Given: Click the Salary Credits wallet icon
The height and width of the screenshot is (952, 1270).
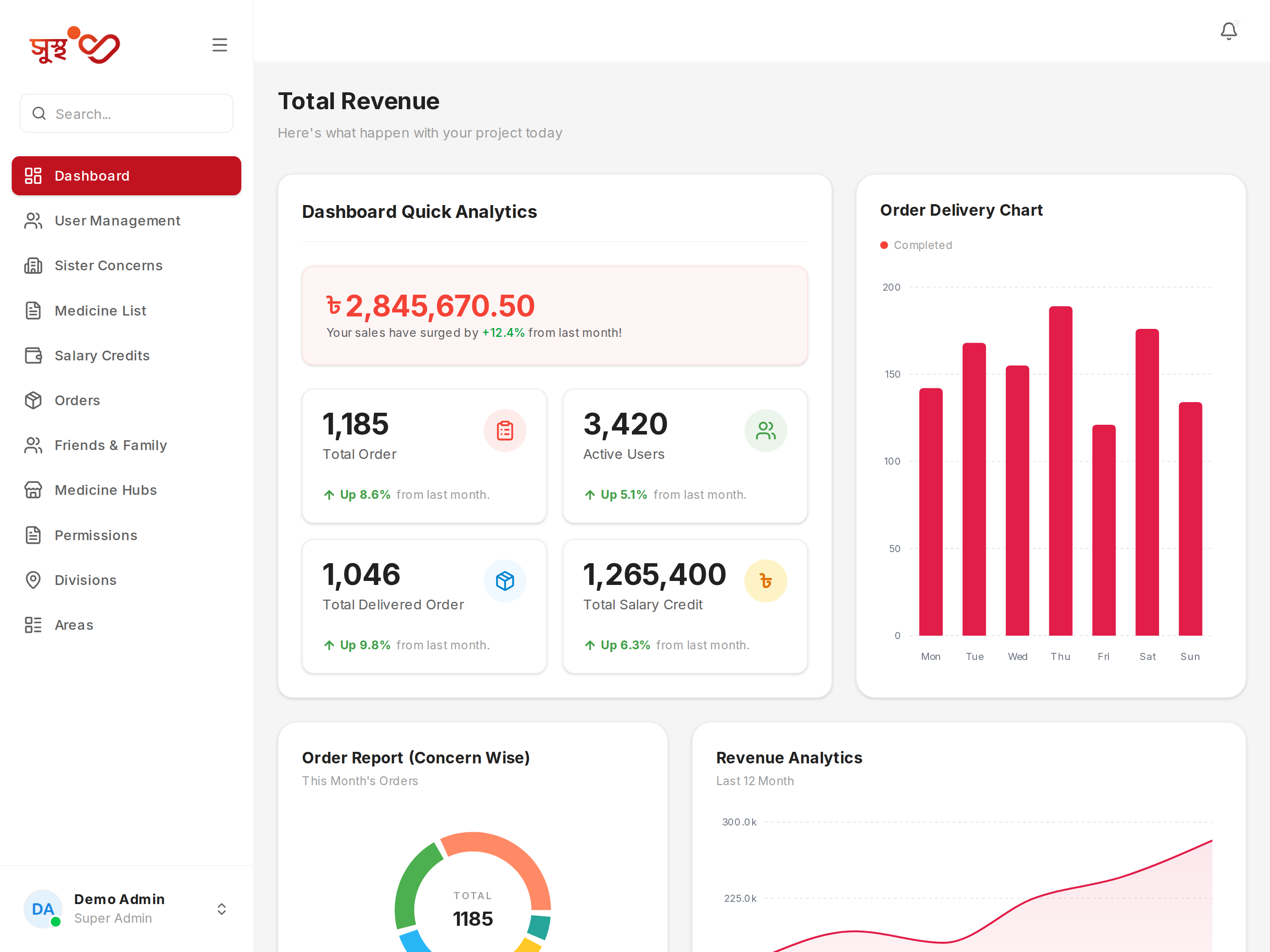Looking at the screenshot, I should click(x=33, y=356).
